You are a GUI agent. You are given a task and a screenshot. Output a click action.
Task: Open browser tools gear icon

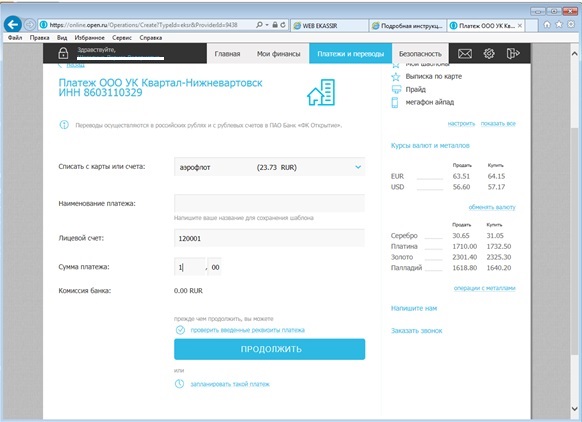571,25
